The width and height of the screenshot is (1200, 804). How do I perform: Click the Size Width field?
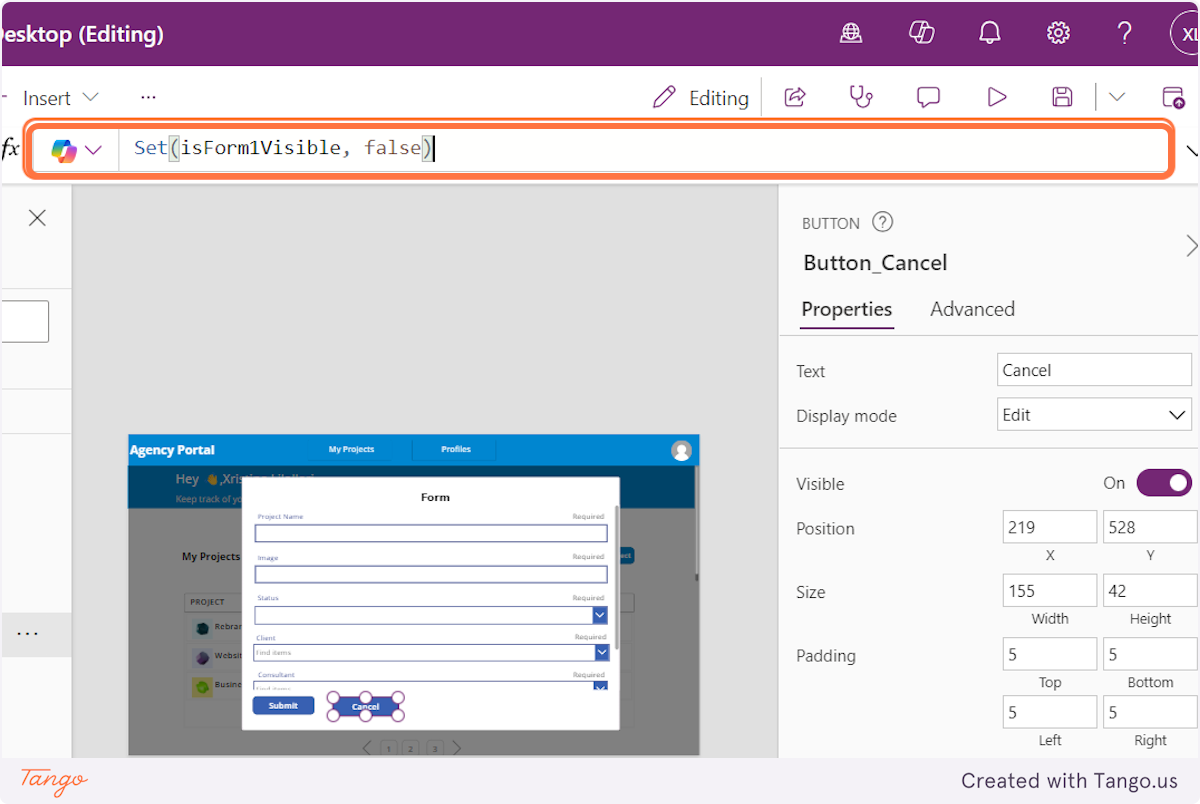tap(1050, 591)
